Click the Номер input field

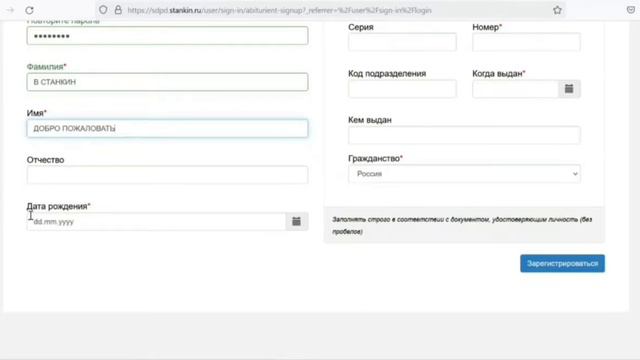(x=526, y=42)
